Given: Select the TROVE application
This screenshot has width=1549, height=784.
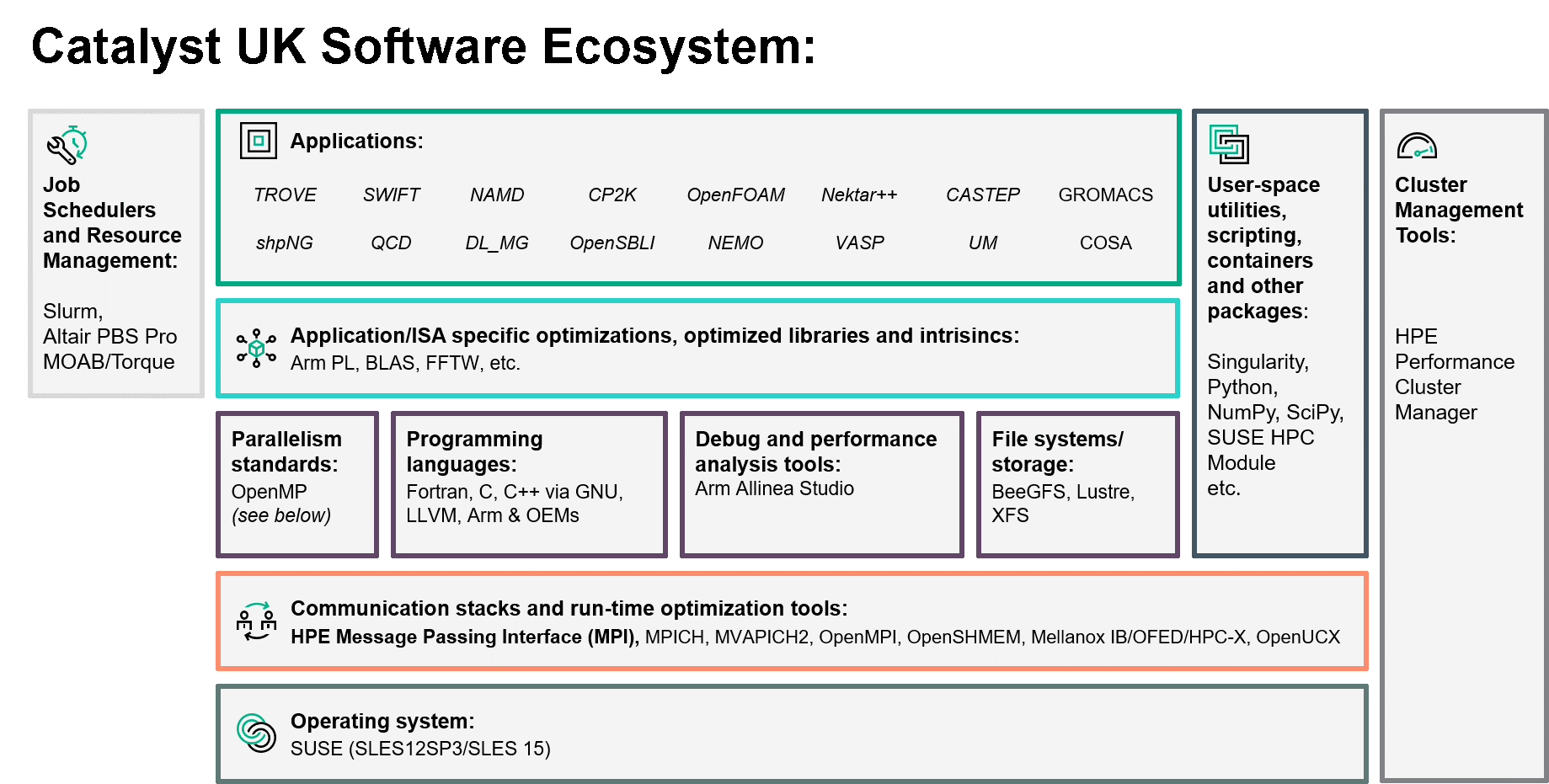Looking at the screenshot, I should tap(285, 195).
